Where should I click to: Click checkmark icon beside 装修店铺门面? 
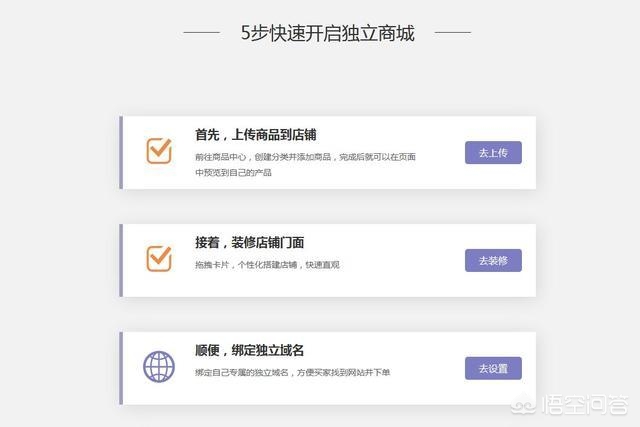click(x=159, y=258)
